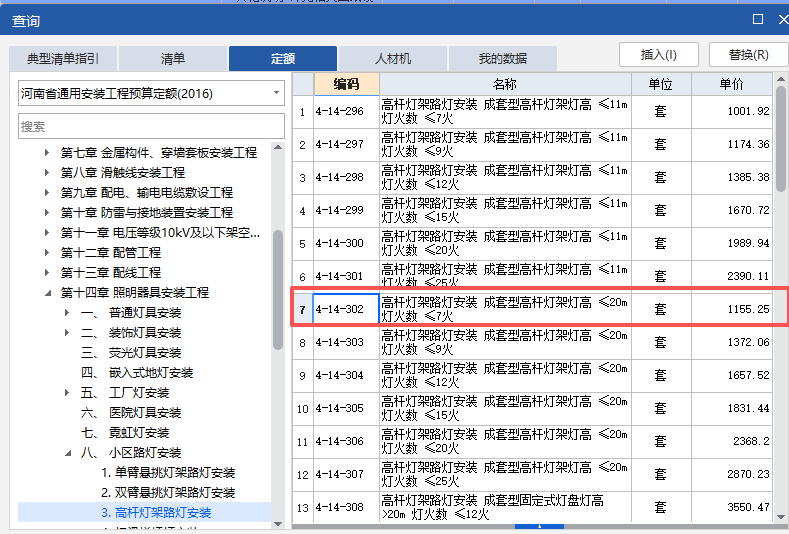Click the 编码 column header

pos(346,84)
